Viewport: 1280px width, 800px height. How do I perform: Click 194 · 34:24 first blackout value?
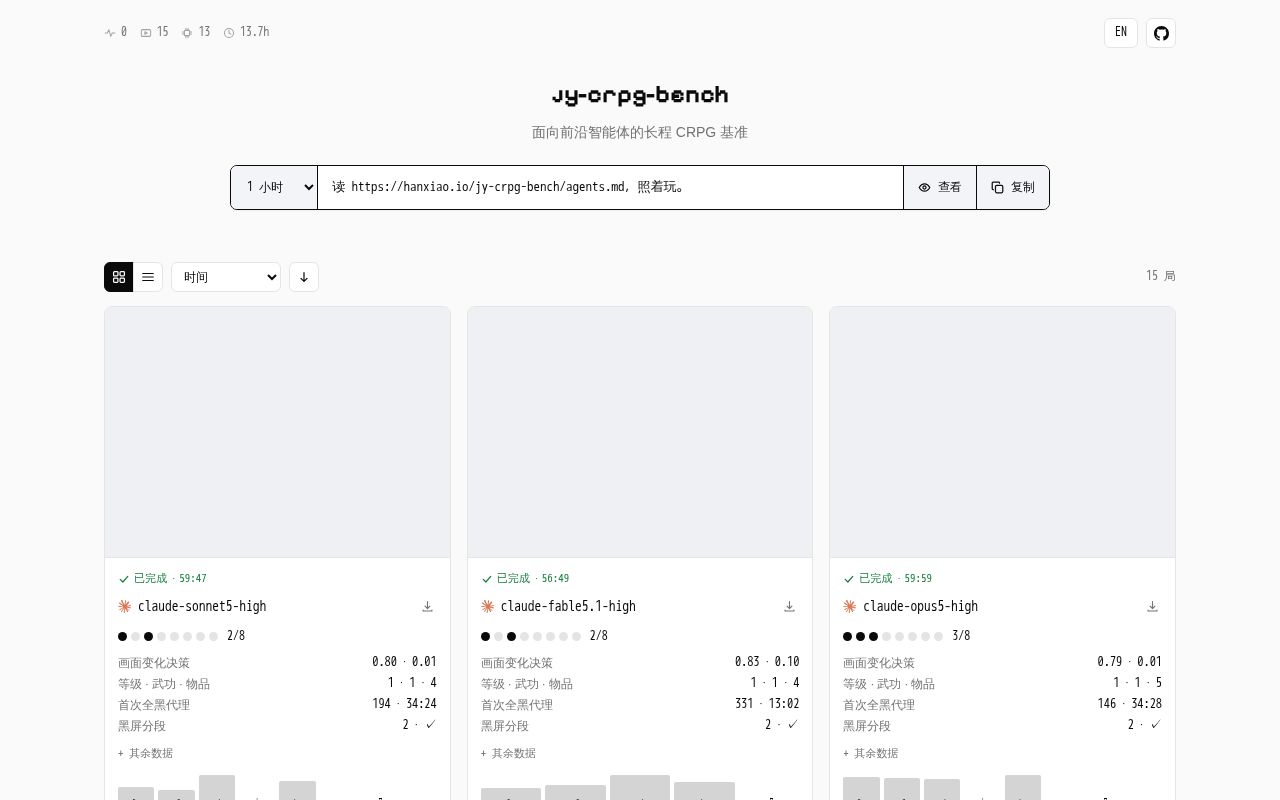[x=404, y=704]
